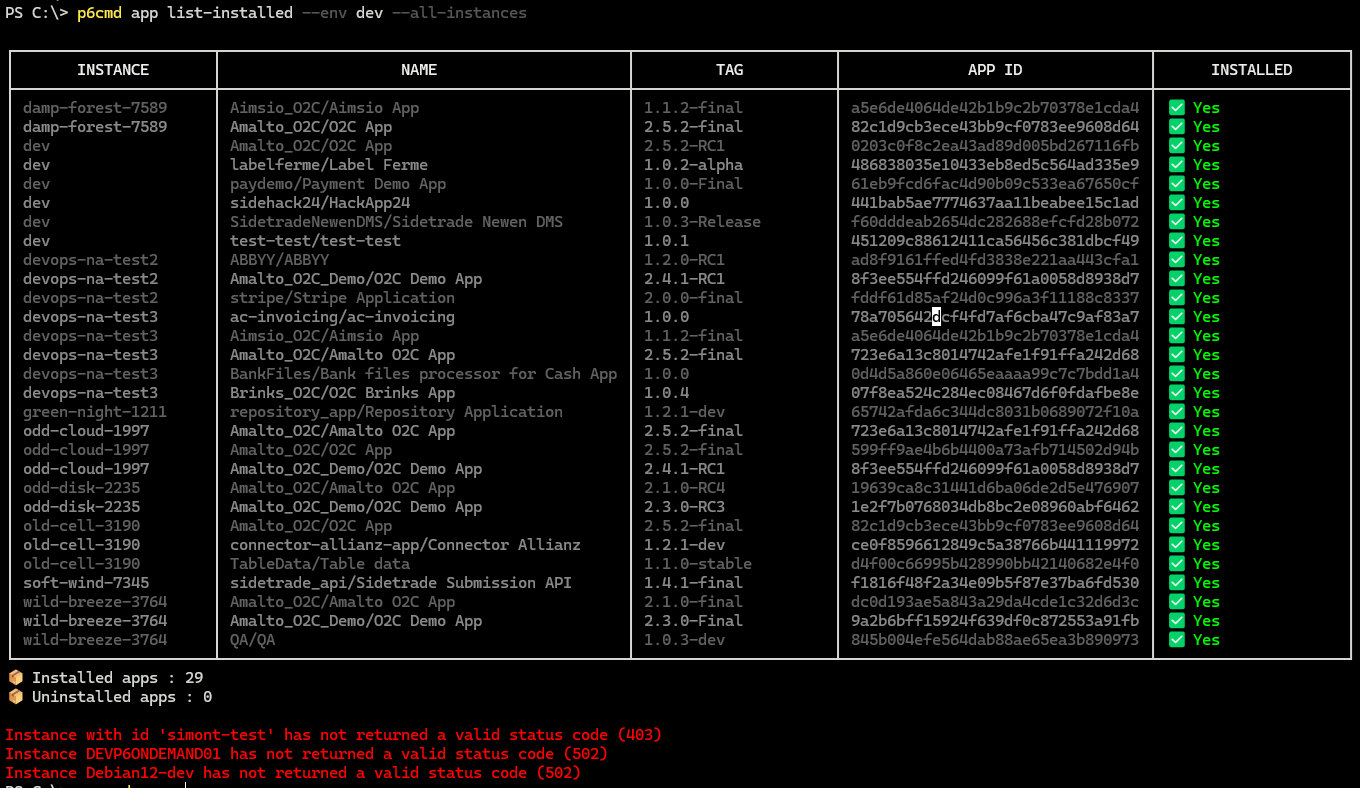
Task: Click the green check icon in the connector-allianz-app row
Action: (1177, 545)
